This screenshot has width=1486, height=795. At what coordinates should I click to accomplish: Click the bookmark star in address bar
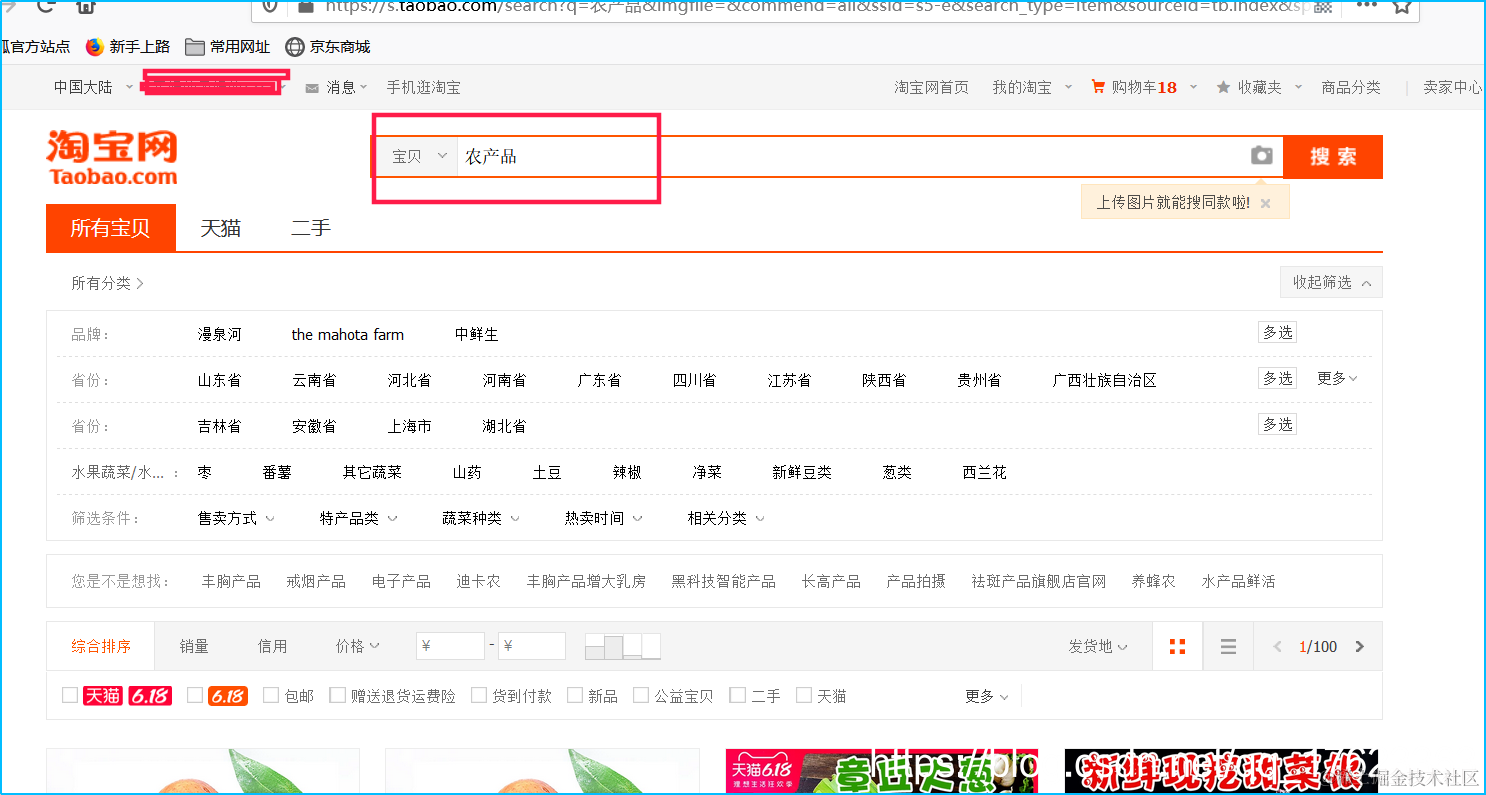click(x=1400, y=7)
